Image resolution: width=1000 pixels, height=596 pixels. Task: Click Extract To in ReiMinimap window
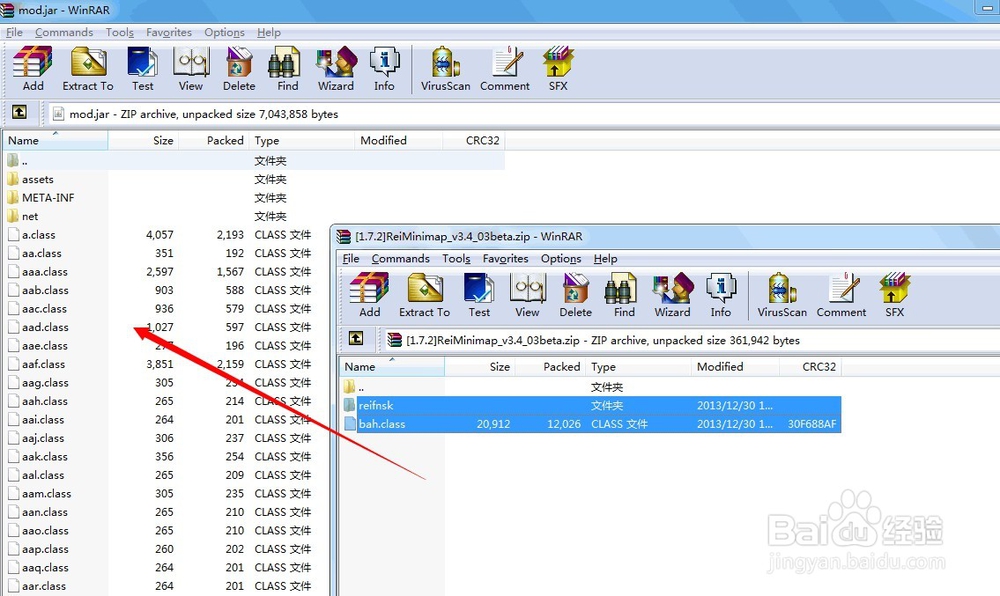pyautogui.click(x=425, y=295)
